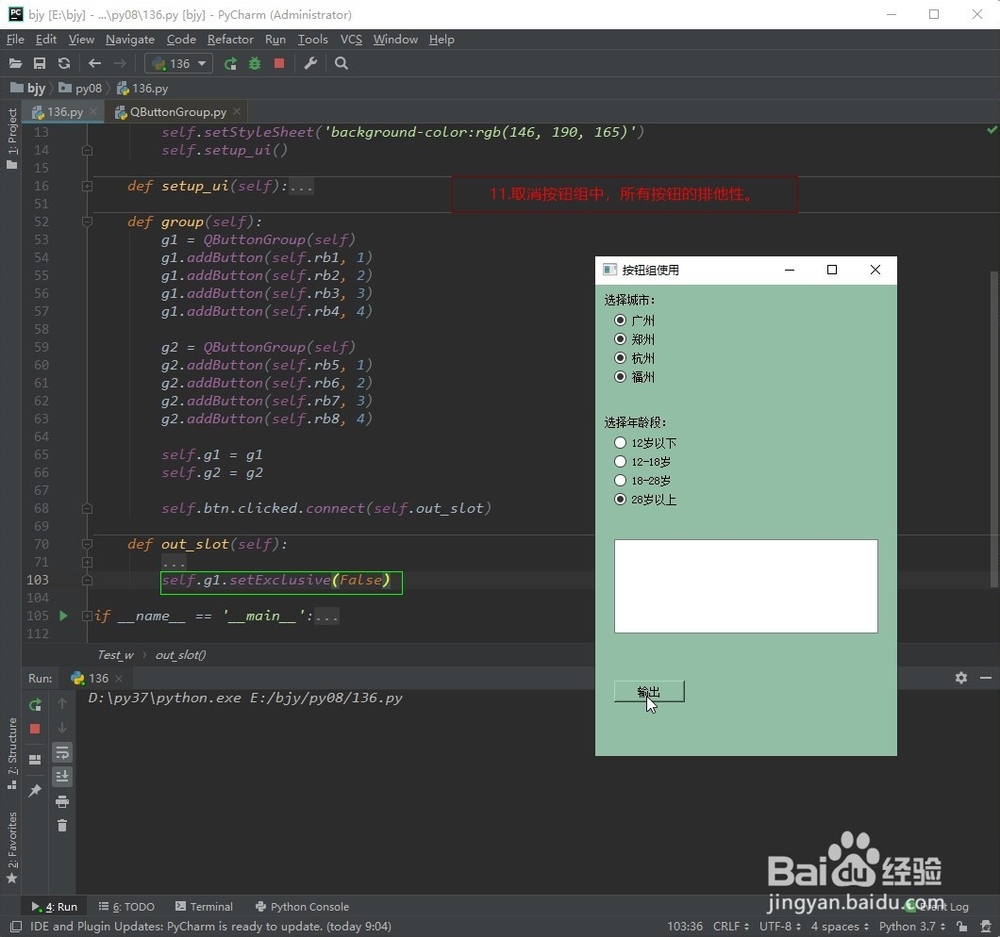
Task: Open the Favorites side panel
Action: tap(11, 847)
